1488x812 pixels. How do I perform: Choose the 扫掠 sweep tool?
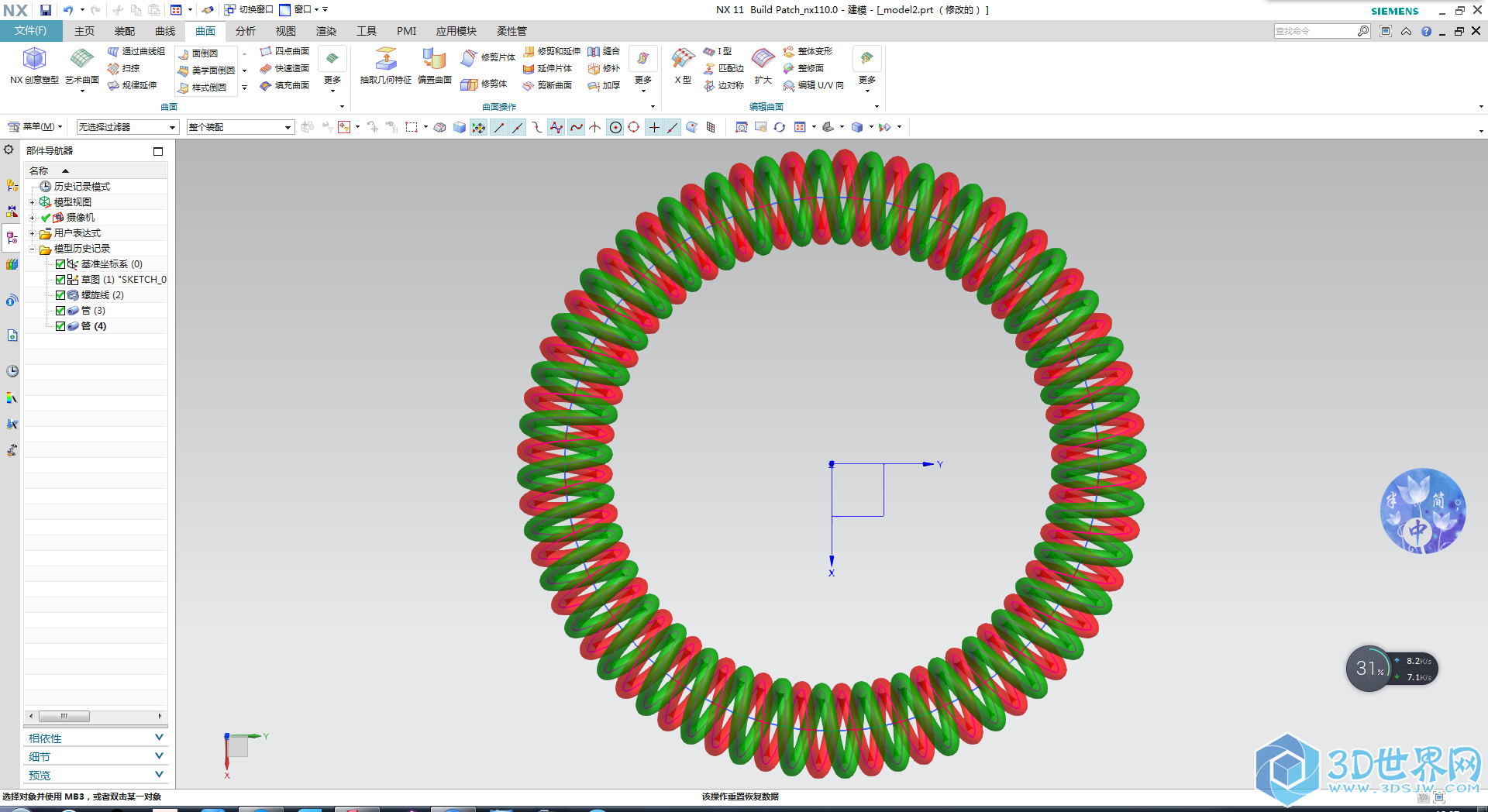pos(124,68)
